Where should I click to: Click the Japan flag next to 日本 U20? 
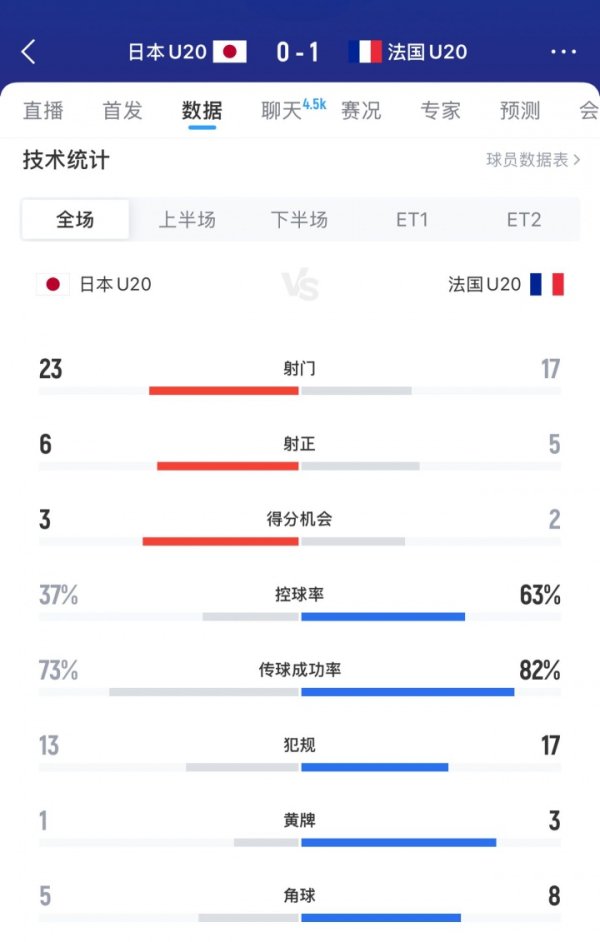(51, 283)
